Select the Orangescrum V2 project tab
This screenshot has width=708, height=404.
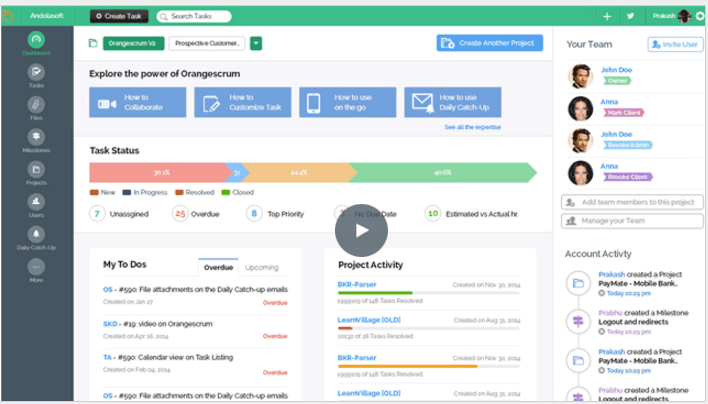(133, 43)
